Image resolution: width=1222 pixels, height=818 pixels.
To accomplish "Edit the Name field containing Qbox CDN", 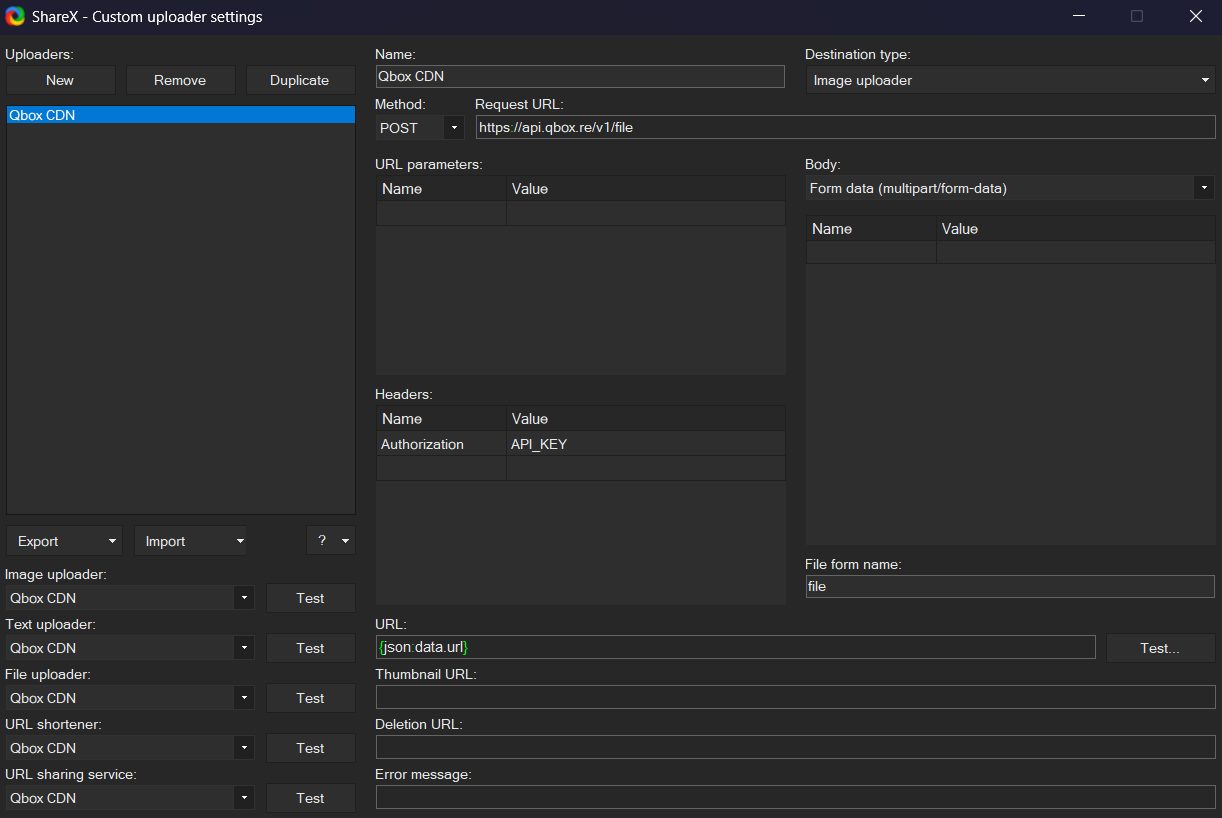I will 580,76.
